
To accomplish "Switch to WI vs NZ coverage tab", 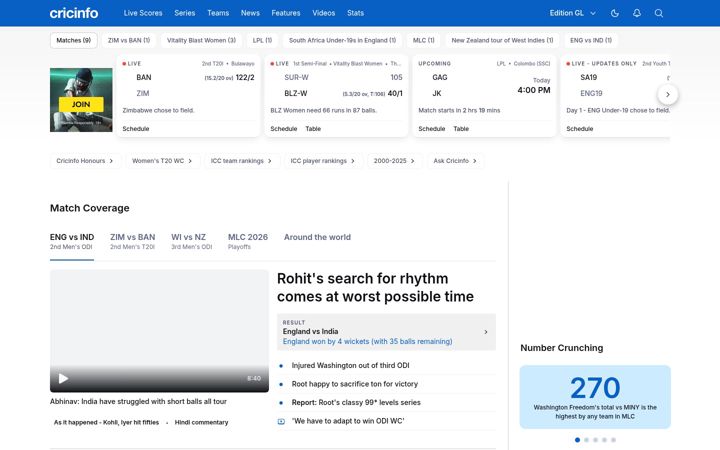I will click(x=191, y=242).
